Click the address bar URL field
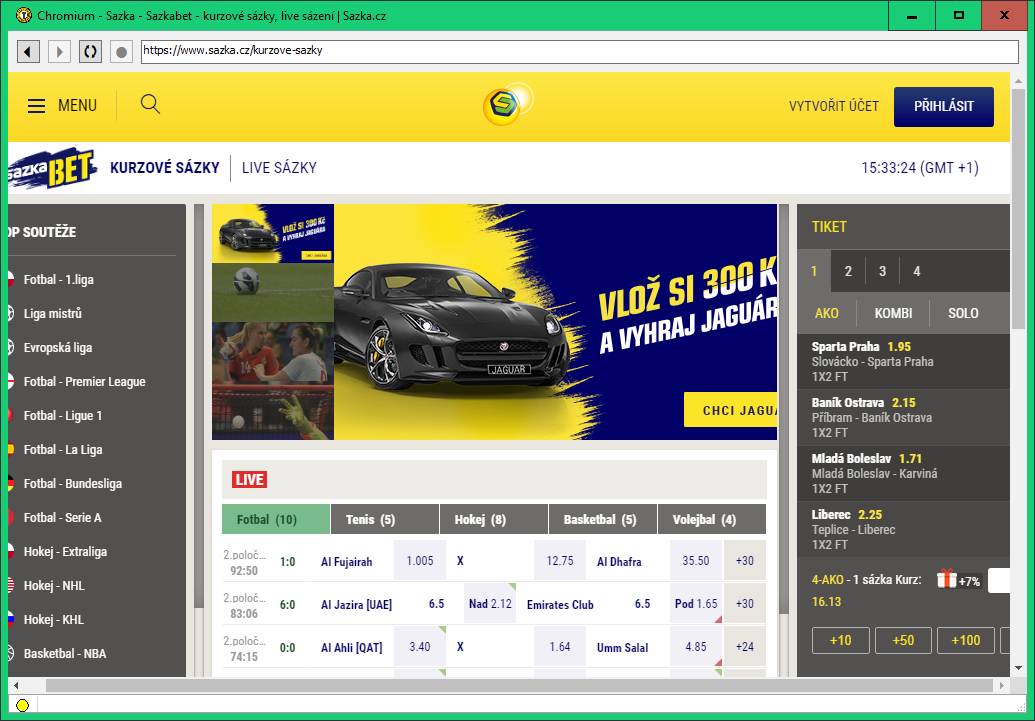Image resolution: width=1035 pixels, height=721 pixels. (580, 51)
